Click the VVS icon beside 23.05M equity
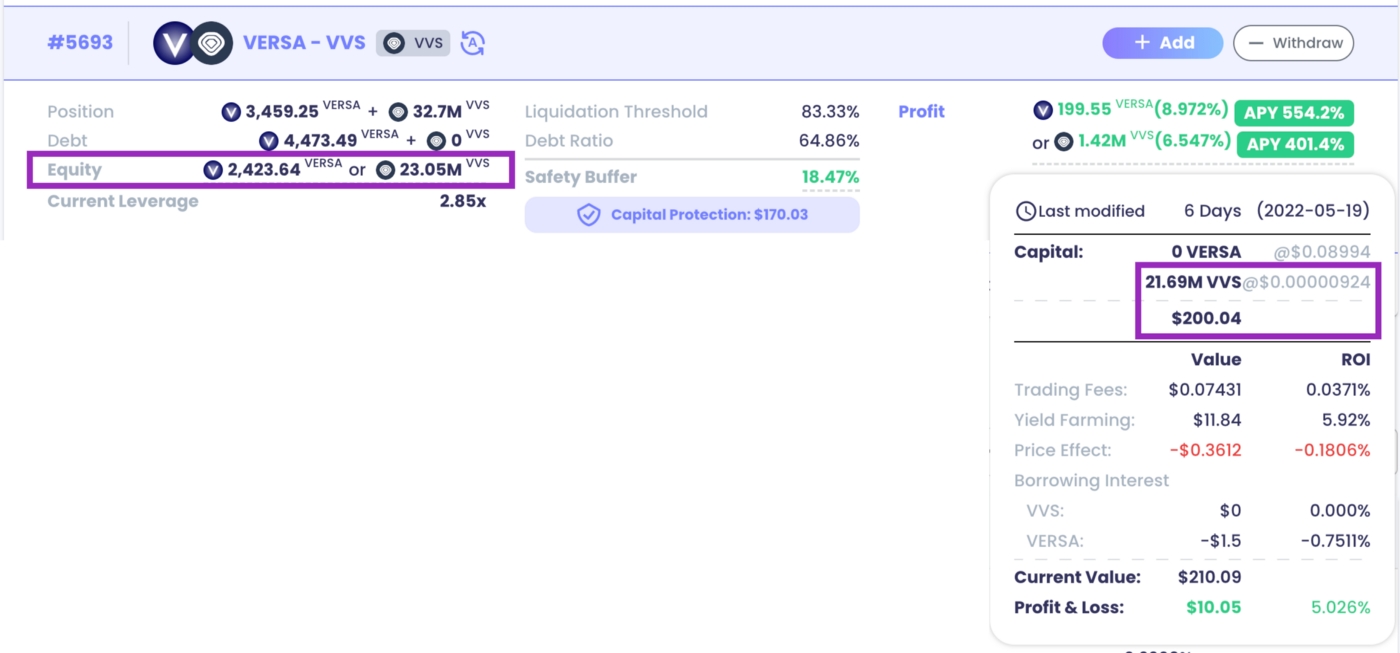1400x653 pixels. click(x=385, y=170)
